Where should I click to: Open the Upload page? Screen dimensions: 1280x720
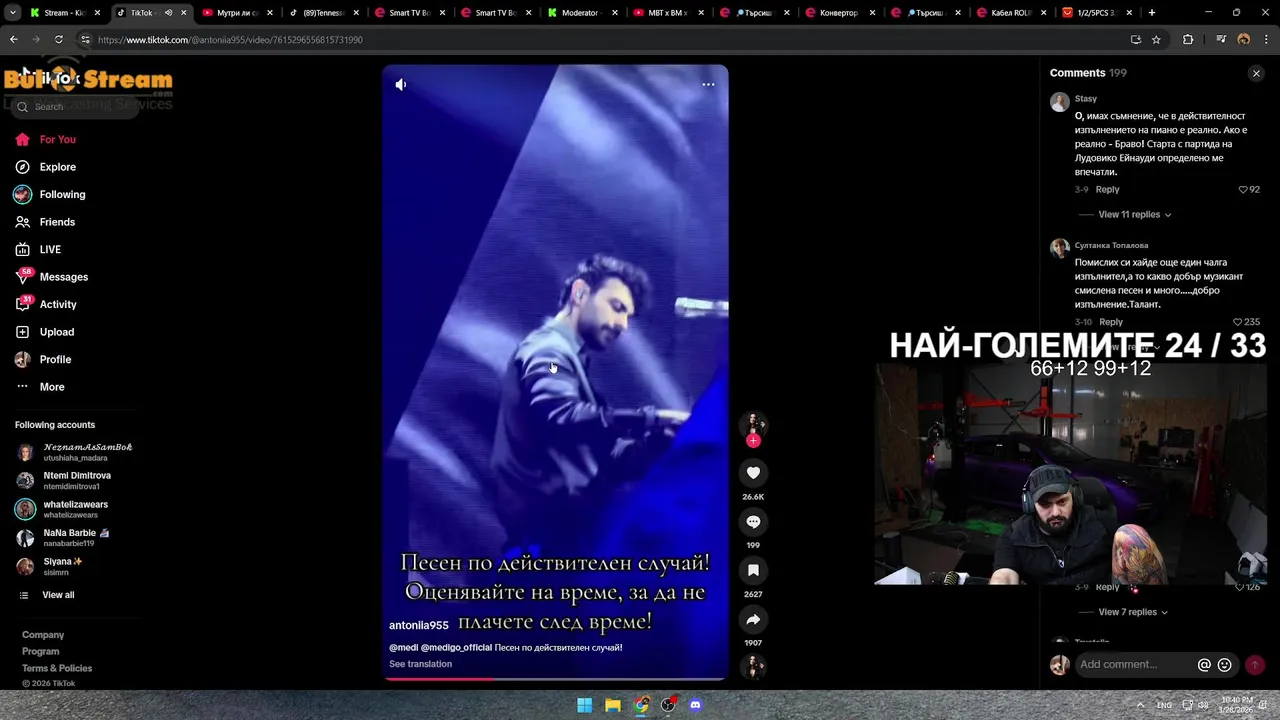click(44, 332)
